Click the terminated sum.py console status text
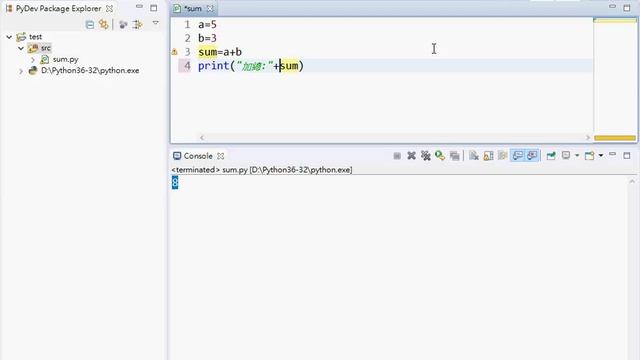The width and height of the screenshot is (640, 360). tap(262, 170)
